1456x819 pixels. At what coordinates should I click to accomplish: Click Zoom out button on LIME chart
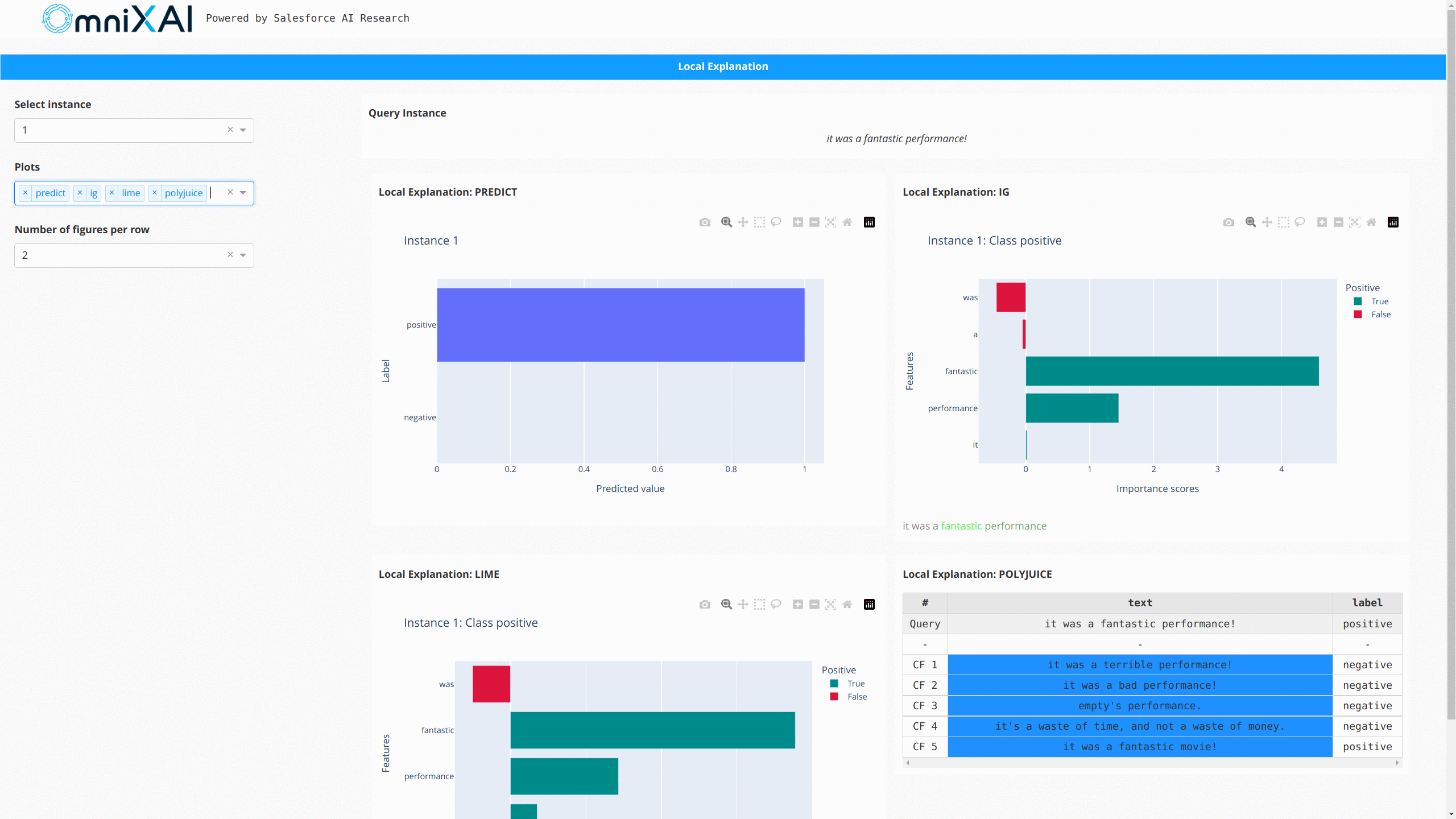point(814,605)
